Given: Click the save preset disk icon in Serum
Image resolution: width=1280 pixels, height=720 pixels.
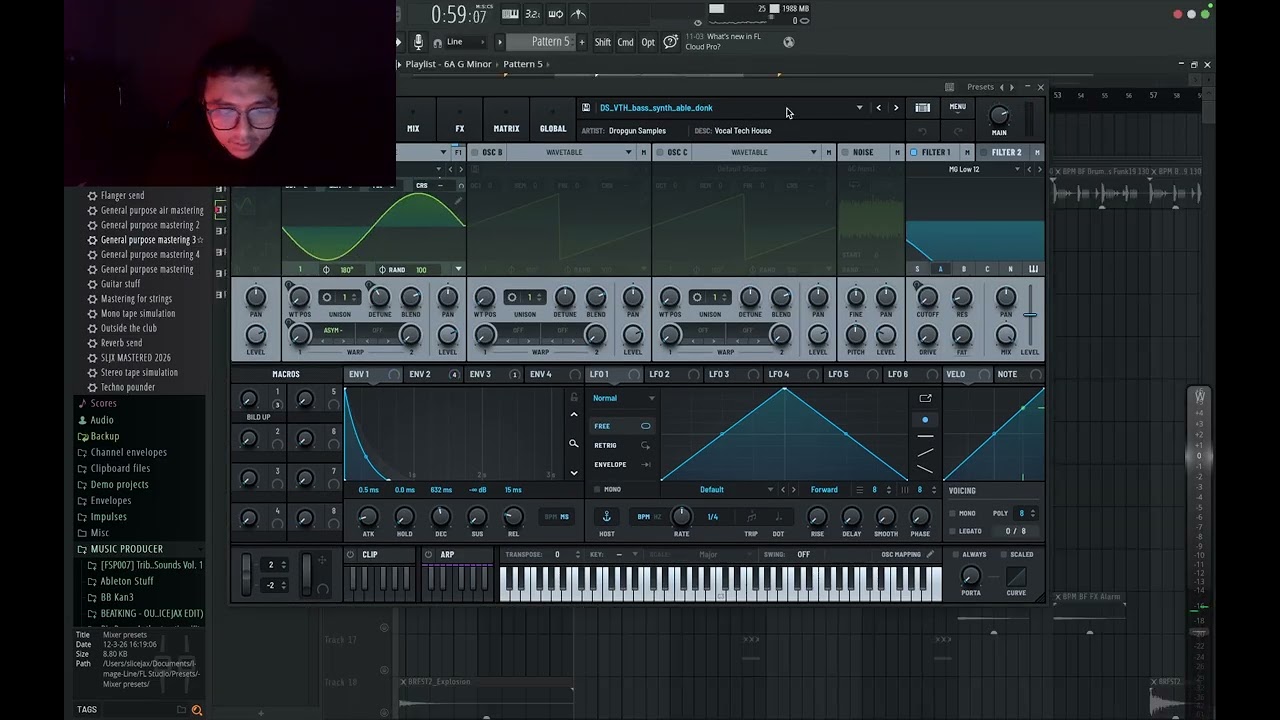Looking at the screenshot, I should (x=585, y=108).
